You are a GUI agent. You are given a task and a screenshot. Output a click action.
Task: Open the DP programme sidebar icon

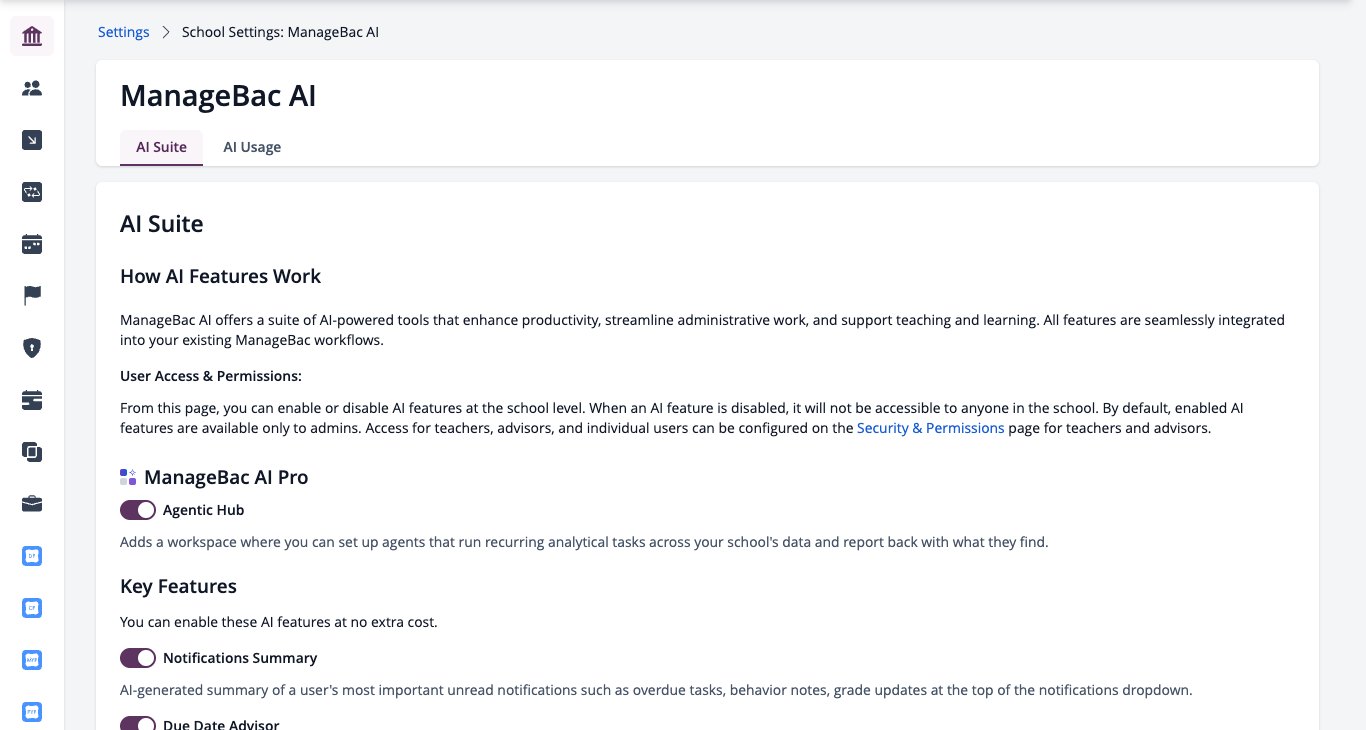click(x=32, y=556)
